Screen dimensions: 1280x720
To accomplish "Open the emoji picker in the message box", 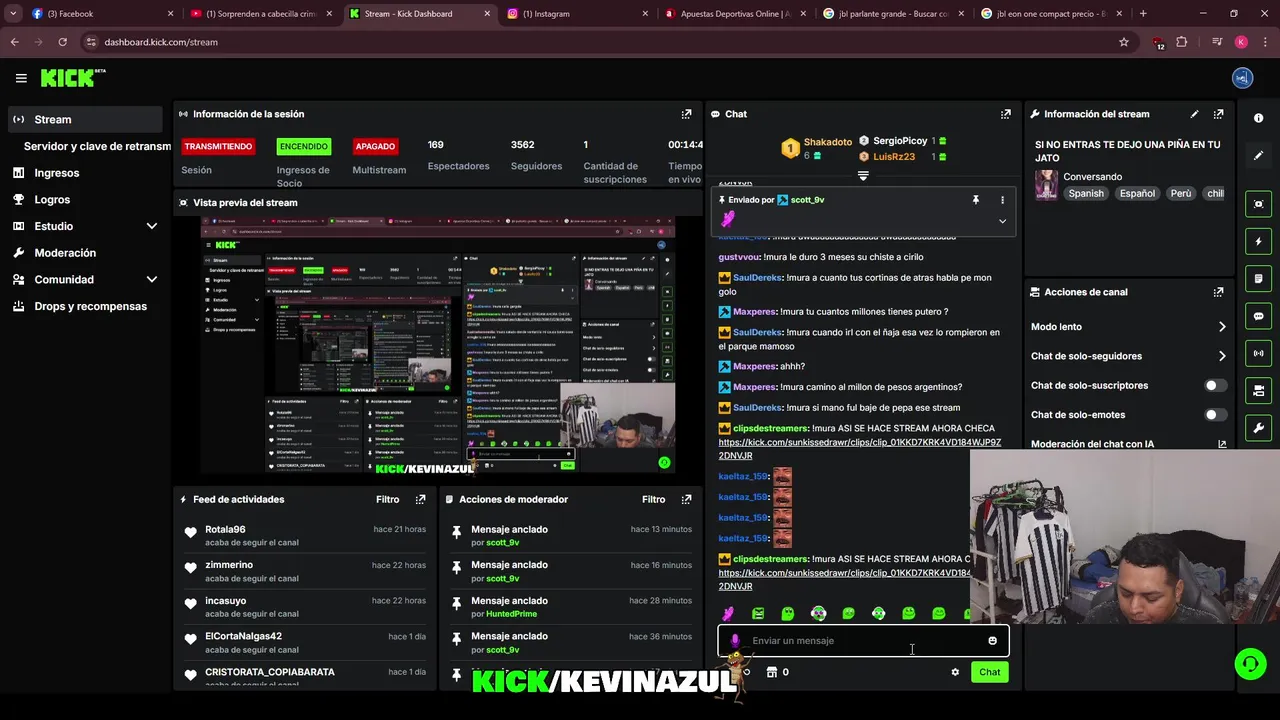I will (992, 641).
